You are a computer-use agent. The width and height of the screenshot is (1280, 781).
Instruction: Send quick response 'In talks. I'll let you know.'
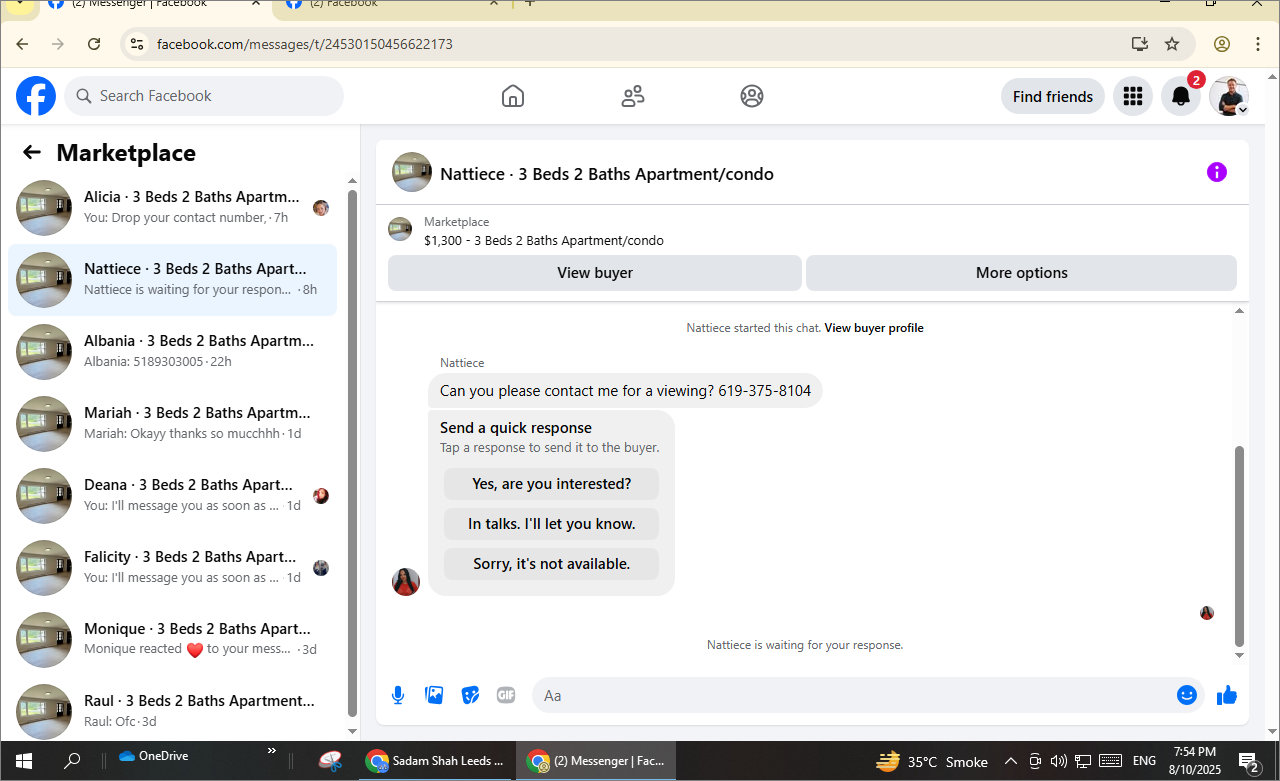pyautogui.click(x=551, y=524)
